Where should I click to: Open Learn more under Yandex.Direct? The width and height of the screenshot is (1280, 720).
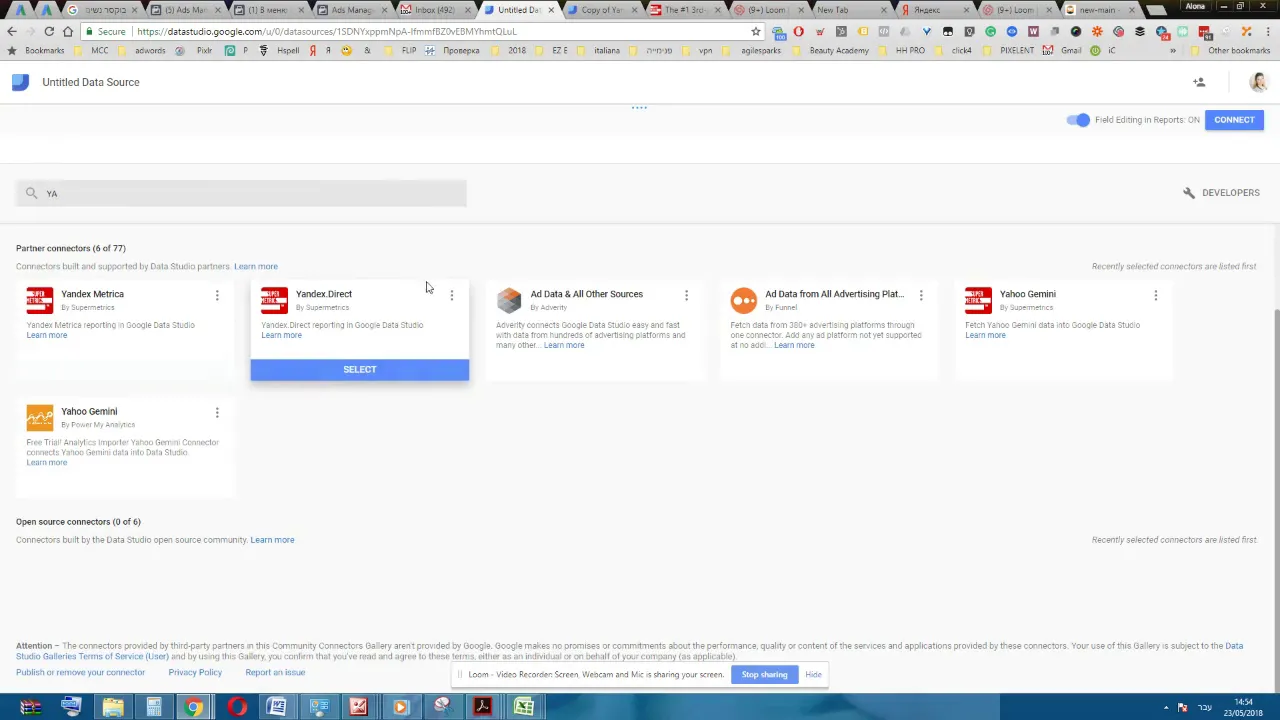coord(281,335)
